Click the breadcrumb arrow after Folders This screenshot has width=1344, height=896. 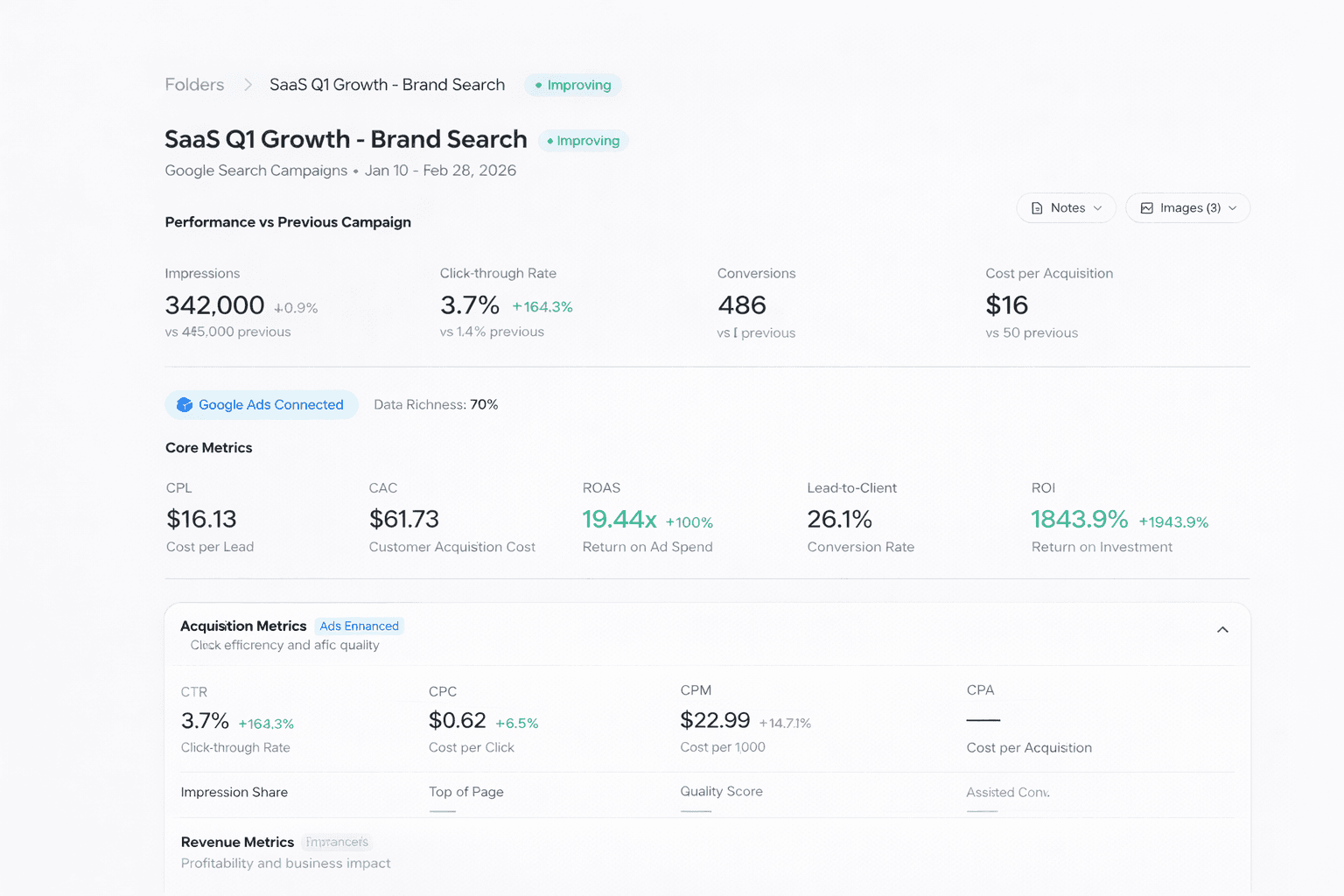248,85
